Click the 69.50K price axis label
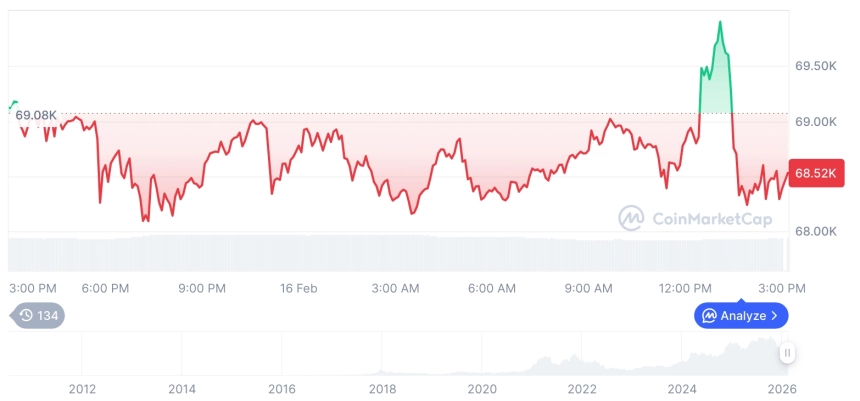 [815, 66]
